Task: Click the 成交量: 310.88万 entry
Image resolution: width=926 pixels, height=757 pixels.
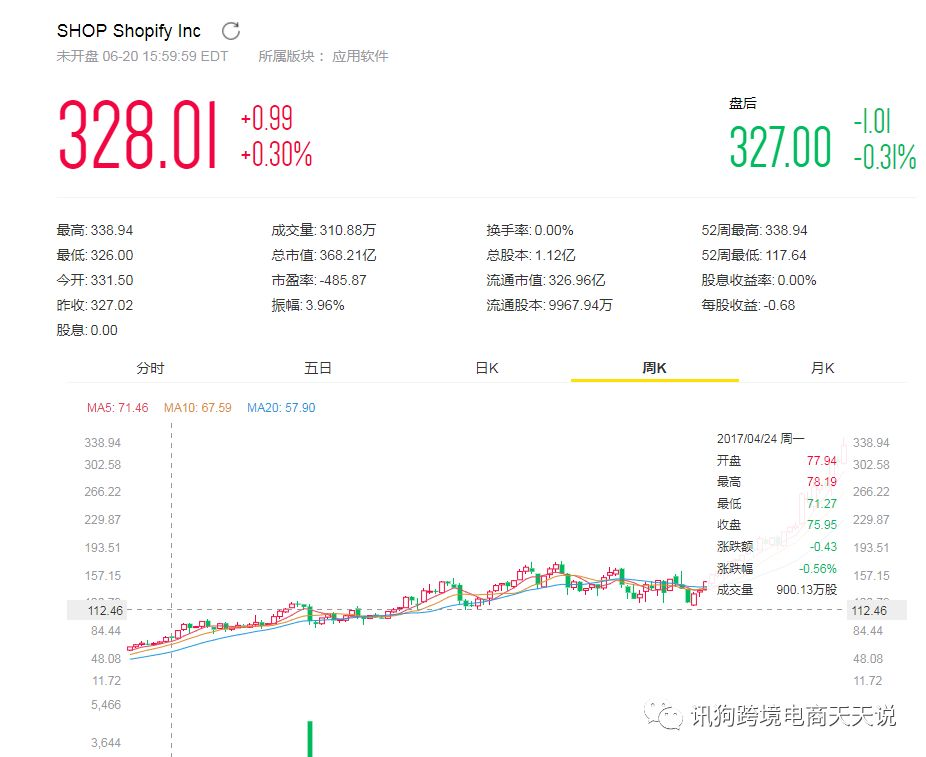Action: pyautogui.click(x=324, y=230)
